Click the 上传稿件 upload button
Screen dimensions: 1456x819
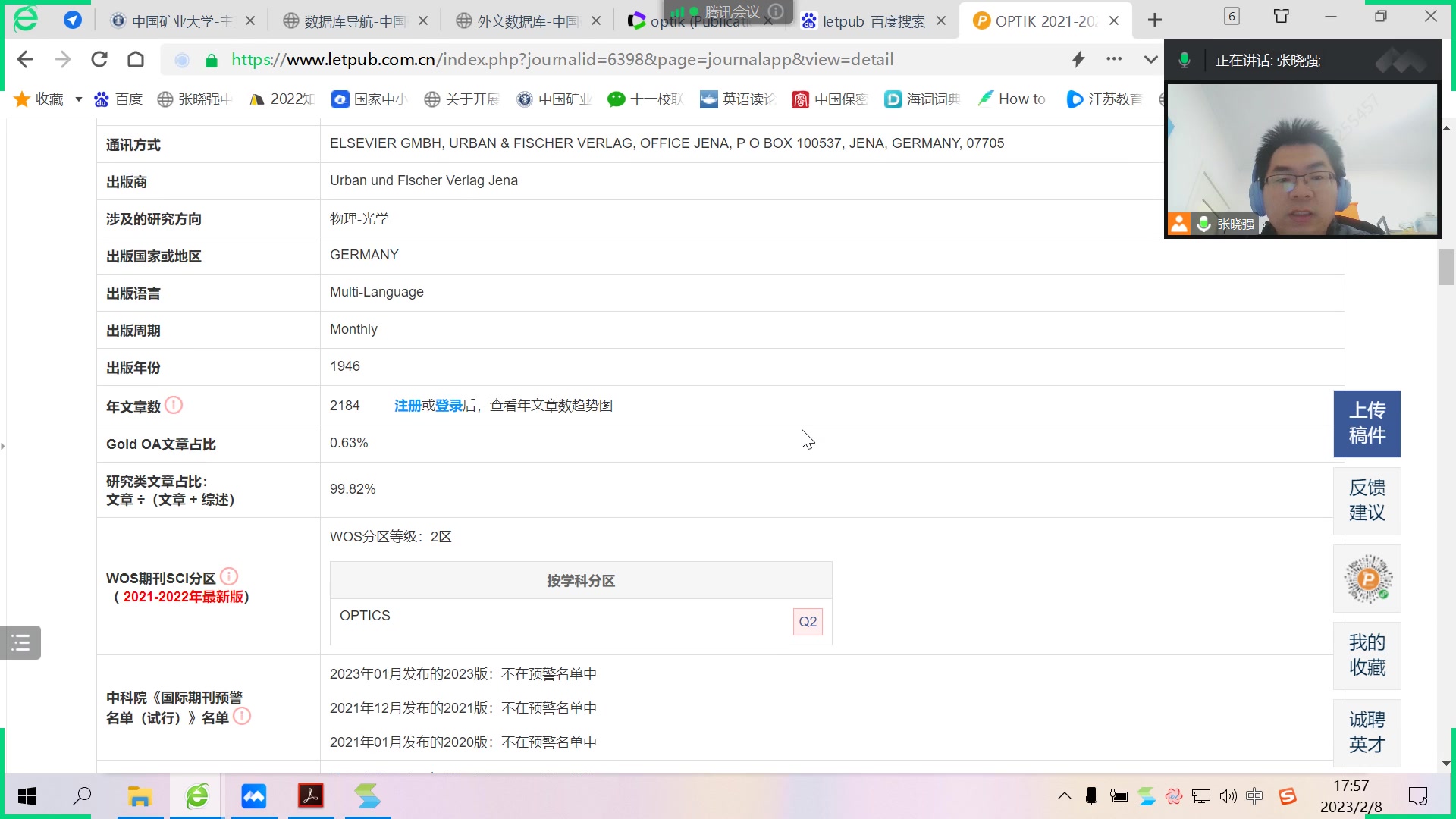pos(1367,423)
